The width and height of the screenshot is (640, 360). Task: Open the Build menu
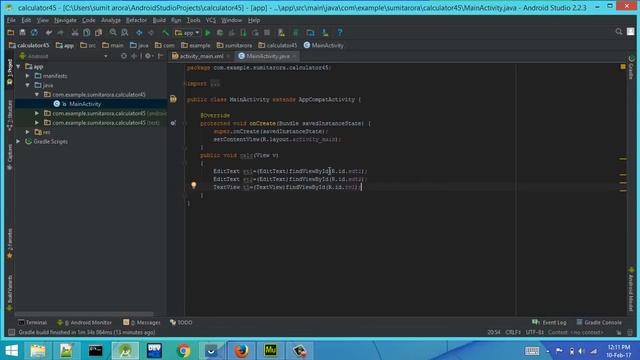tap(159, 20)
